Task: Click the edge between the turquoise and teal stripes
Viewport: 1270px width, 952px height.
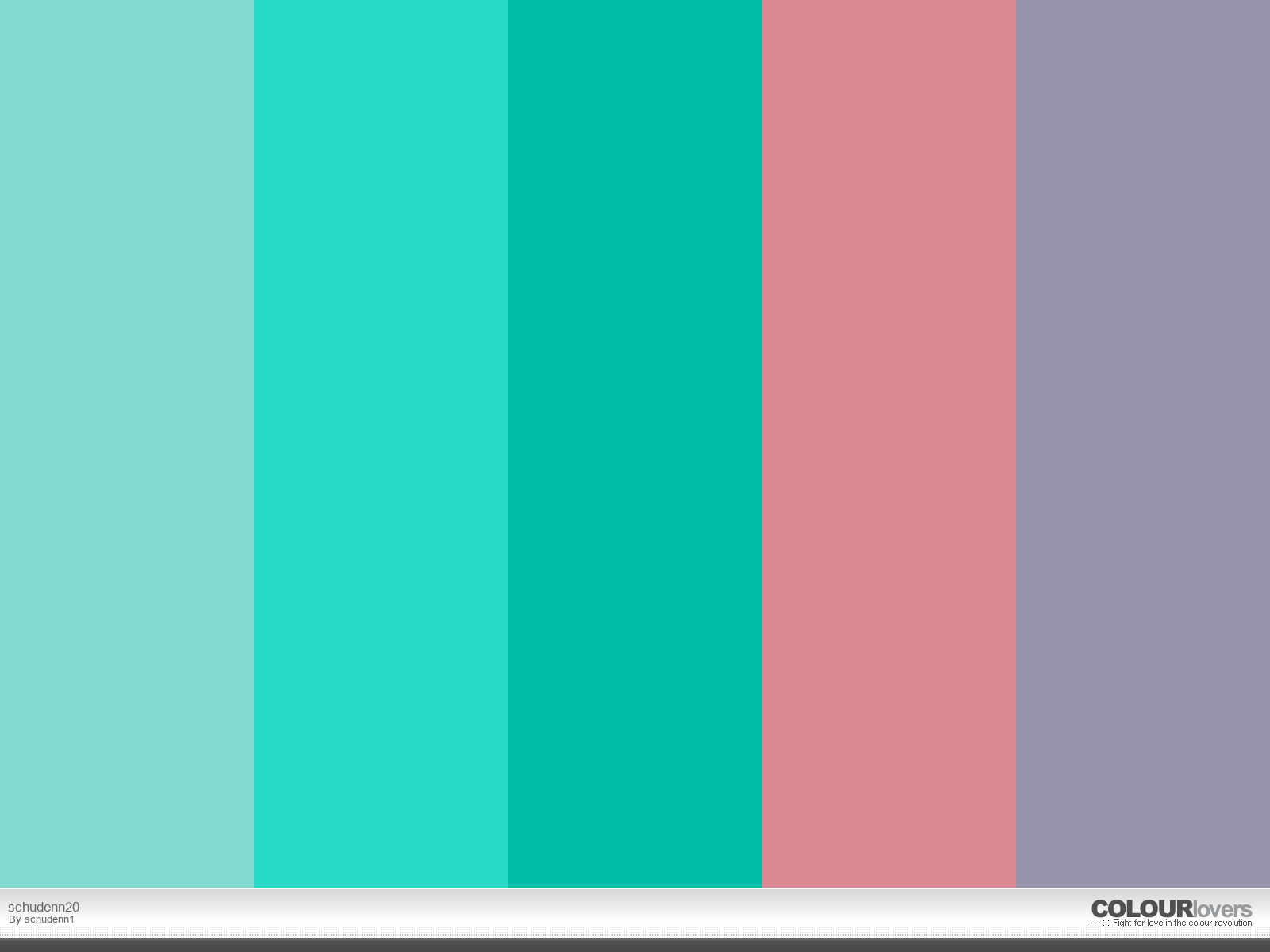Action: (508, 443)
